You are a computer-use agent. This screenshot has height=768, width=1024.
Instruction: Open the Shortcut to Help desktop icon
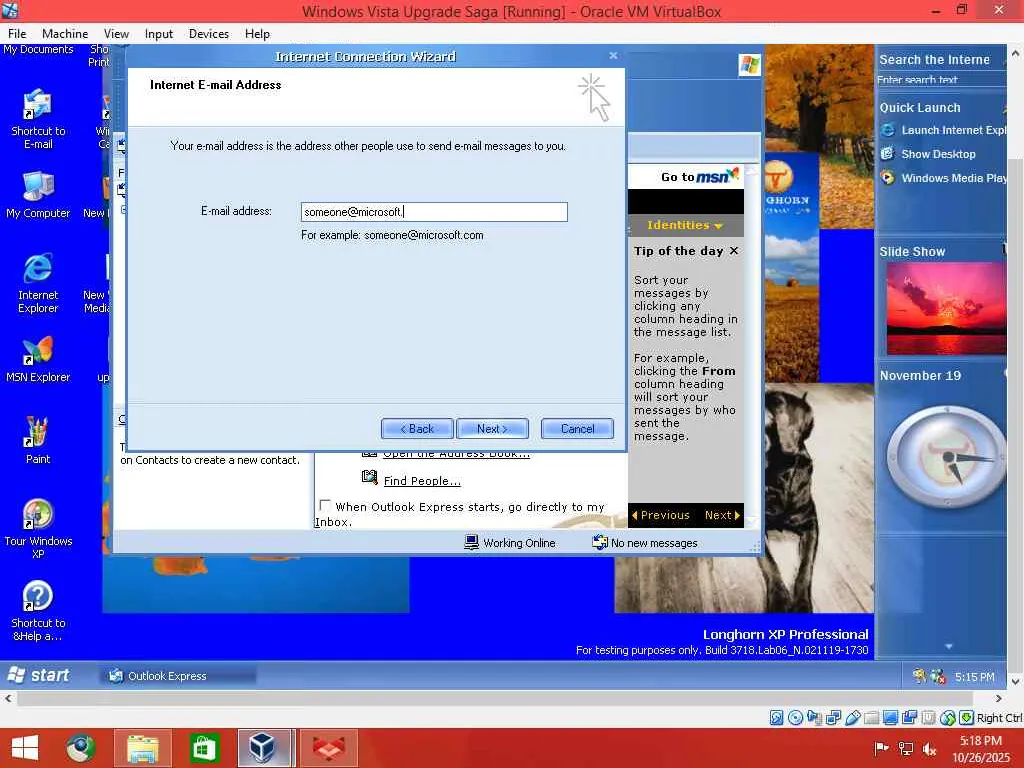pyautogui.click(x=38, y=611)
